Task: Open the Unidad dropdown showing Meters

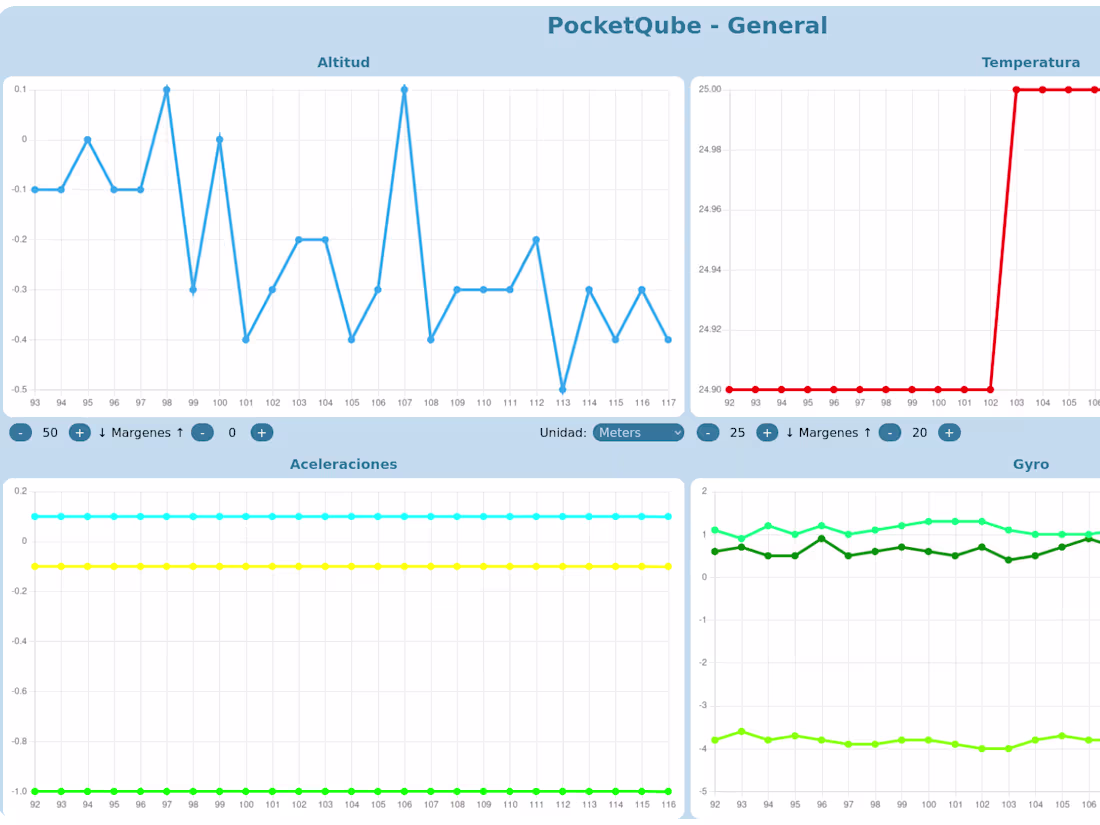Action: point(639,432)
